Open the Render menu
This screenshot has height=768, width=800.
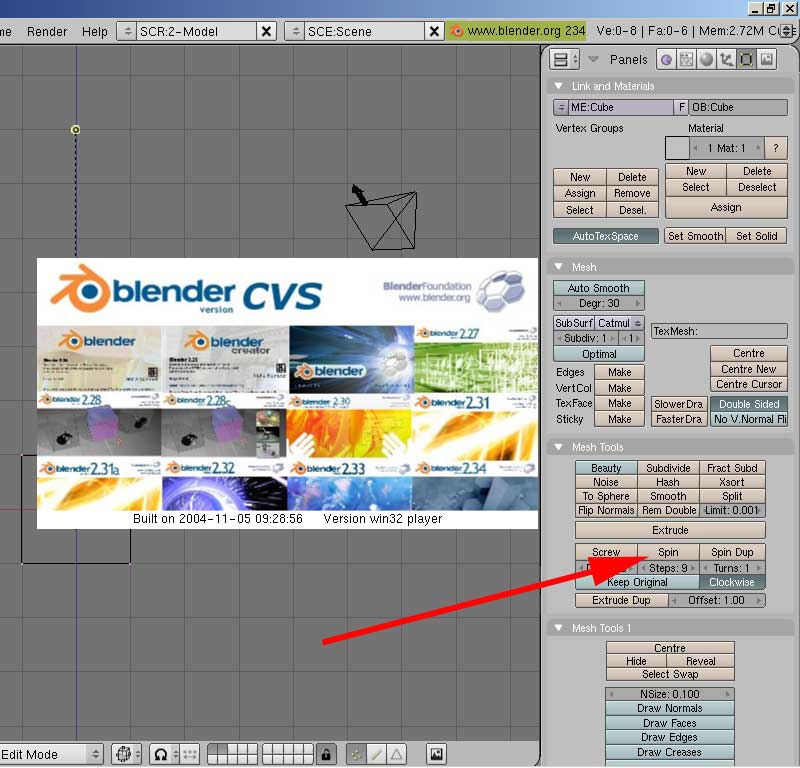coord(47,31)
